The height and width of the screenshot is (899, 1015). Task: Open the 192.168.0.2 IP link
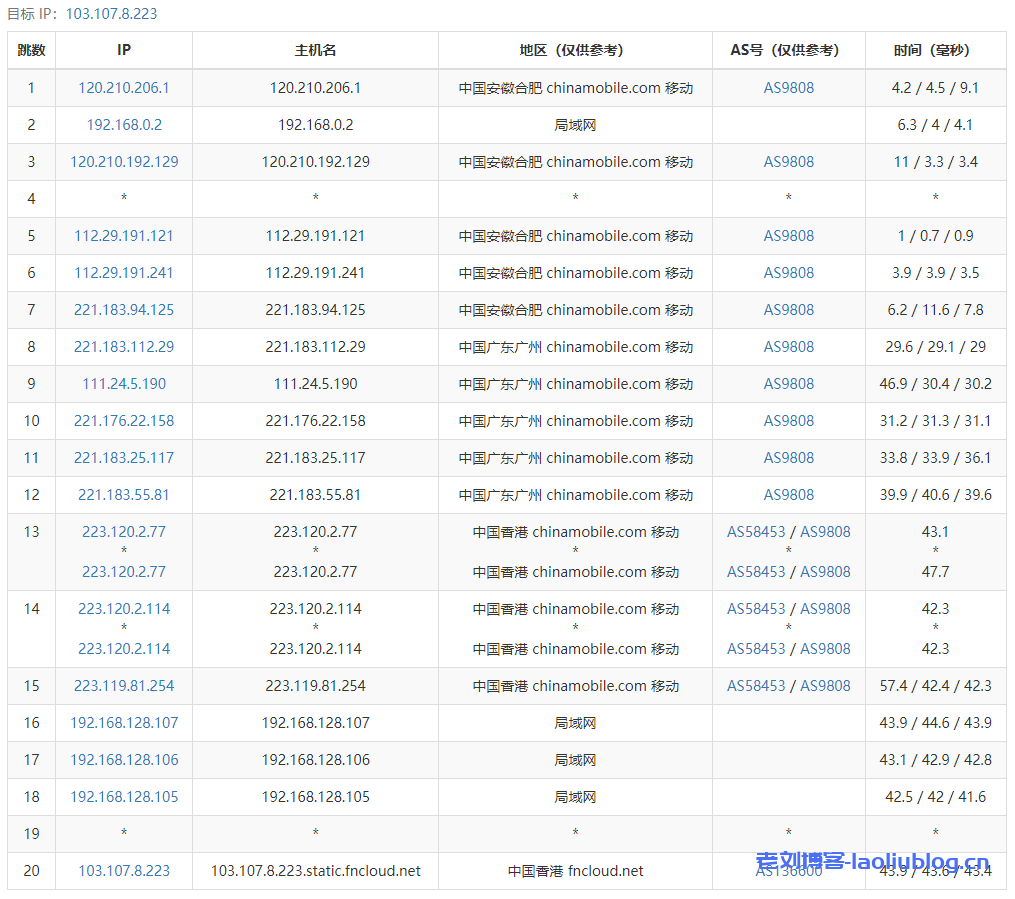click(x=124, y=125)
